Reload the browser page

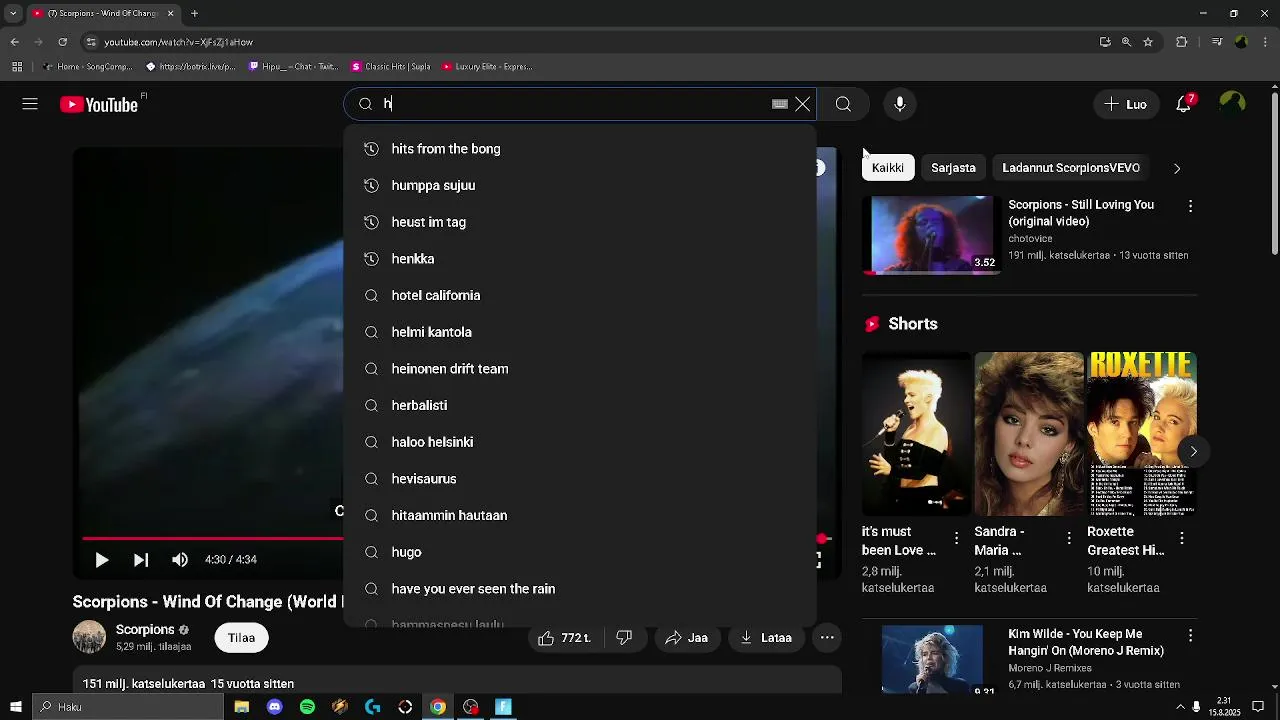63,42
